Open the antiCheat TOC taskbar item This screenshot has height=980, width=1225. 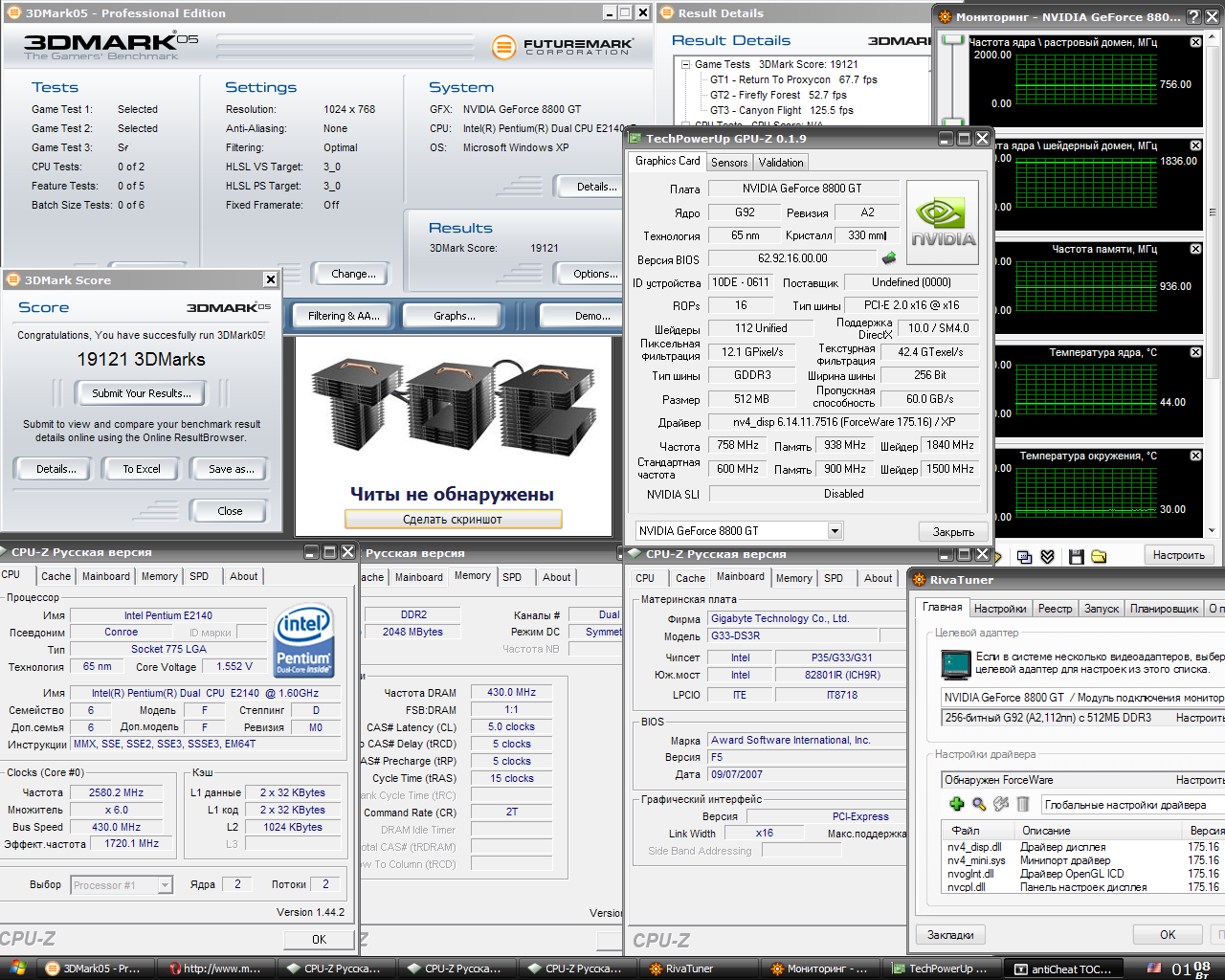coord(1064,969)
